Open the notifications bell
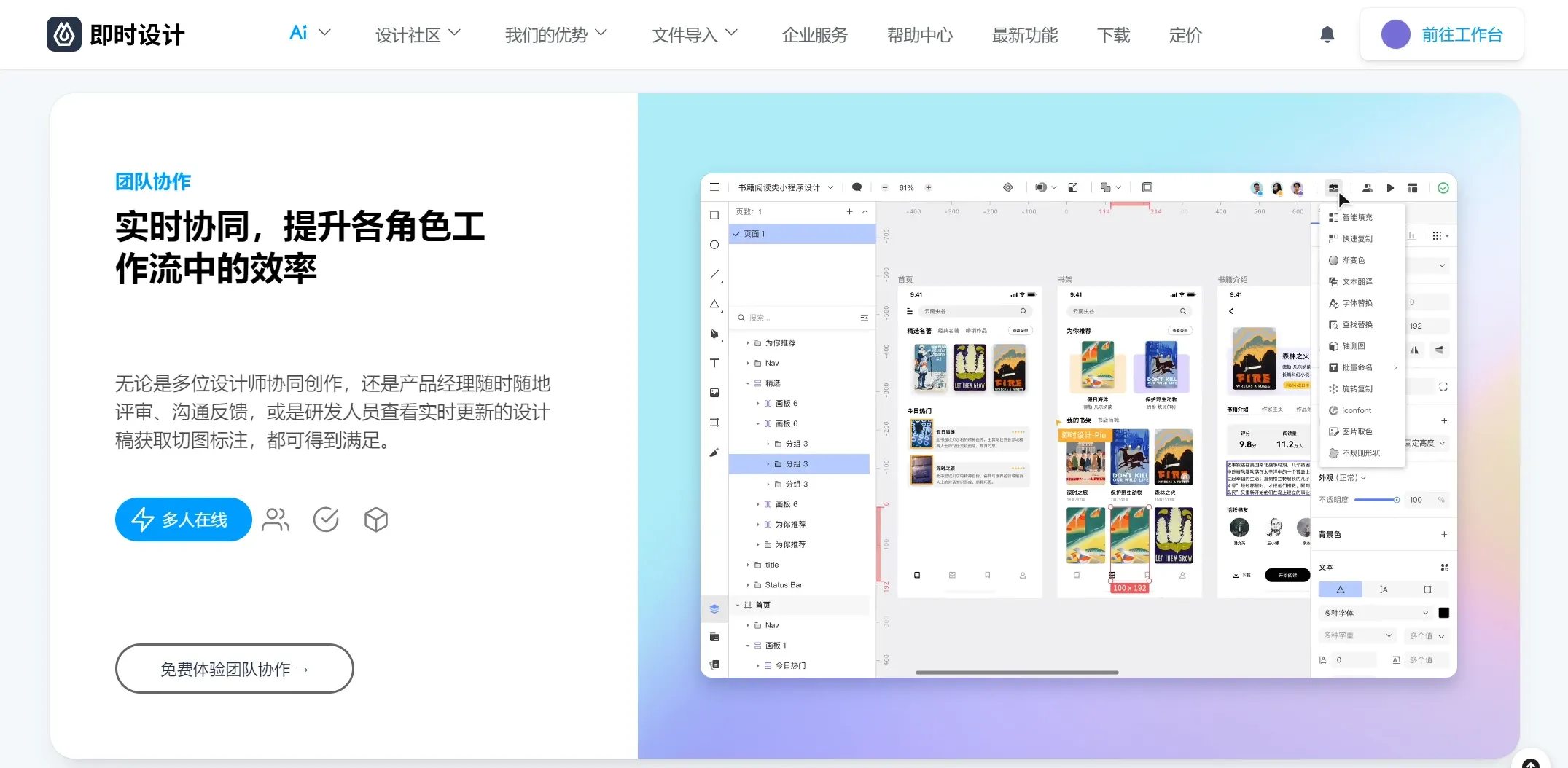 (x=1327, y=34)
